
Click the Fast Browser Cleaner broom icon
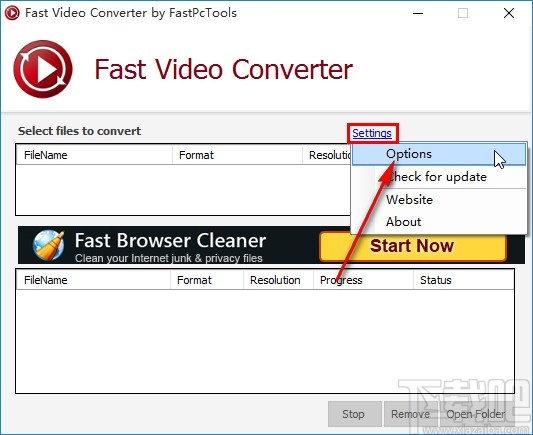(48, 245)
